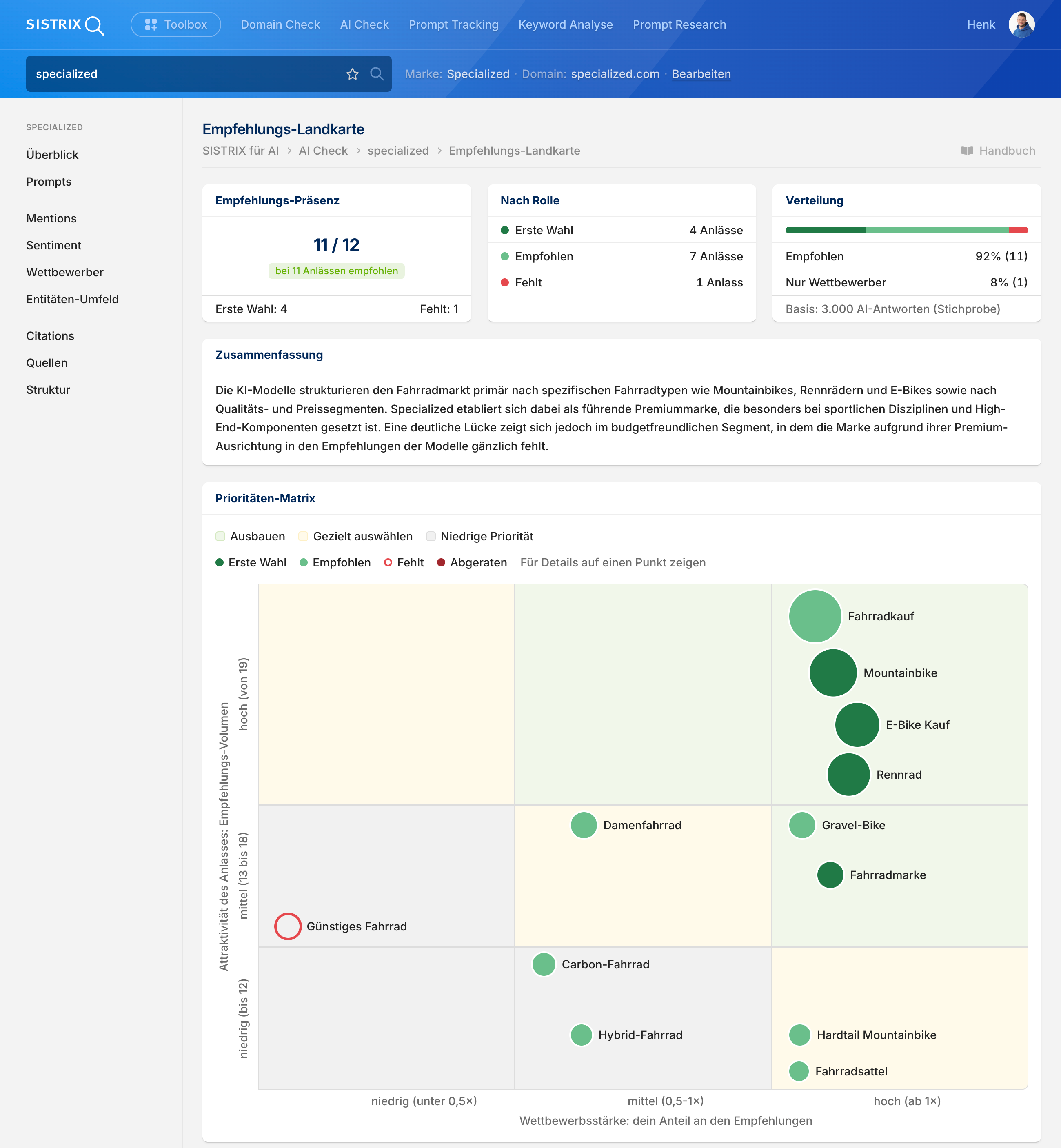Open Domain Check in top navigation
1061x1148 pixels.
280,25
